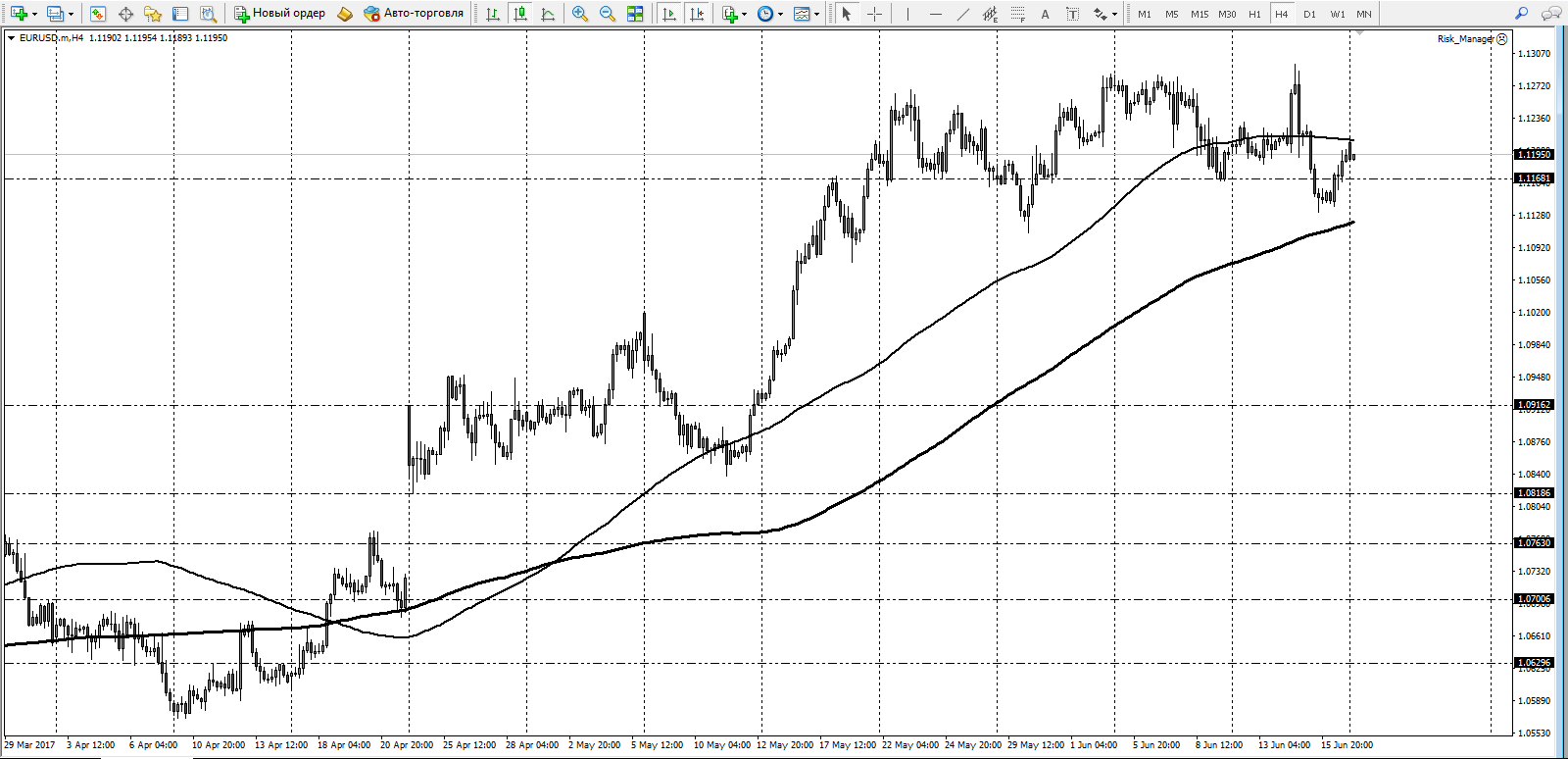Screen dimensions: 1568x759
Task: Click the 1.05530 price scale value
Action: [1534, 734]
